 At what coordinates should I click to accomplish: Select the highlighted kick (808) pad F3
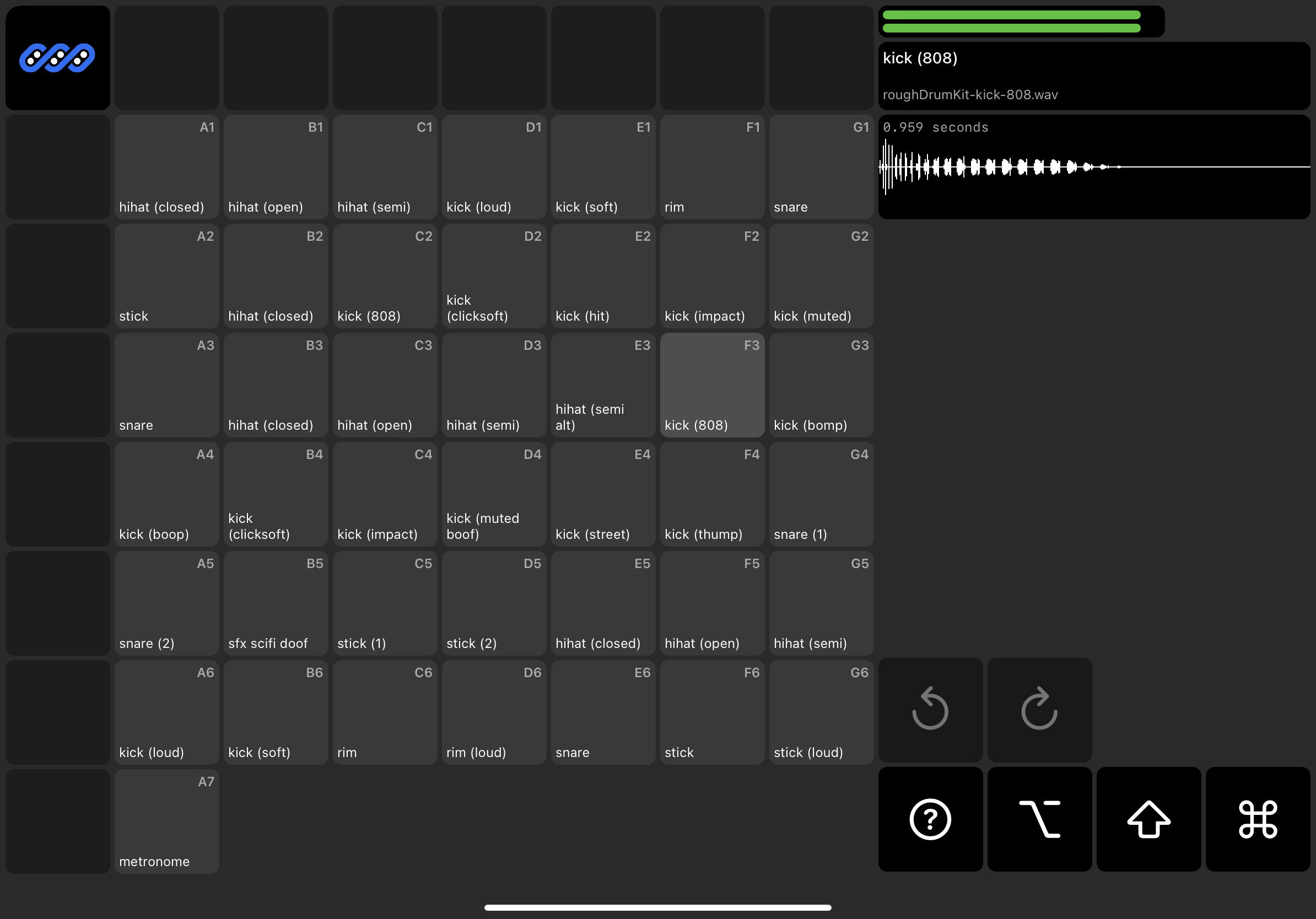pos(712,385)
